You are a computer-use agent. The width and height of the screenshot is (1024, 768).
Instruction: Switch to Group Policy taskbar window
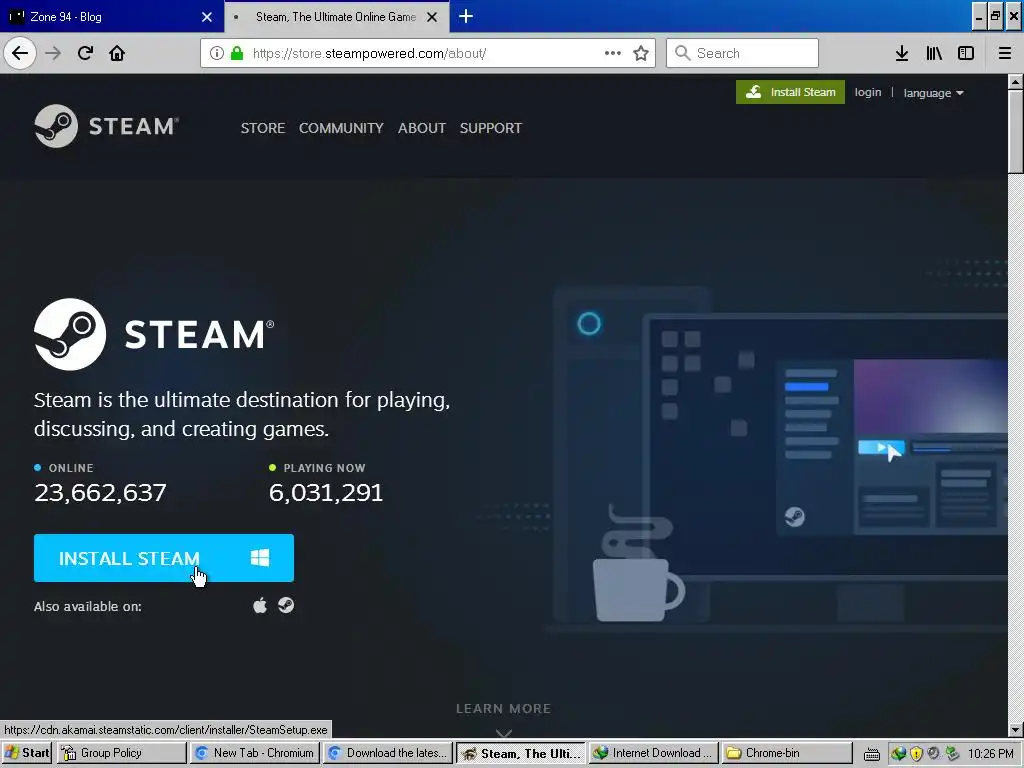(121, 753)
